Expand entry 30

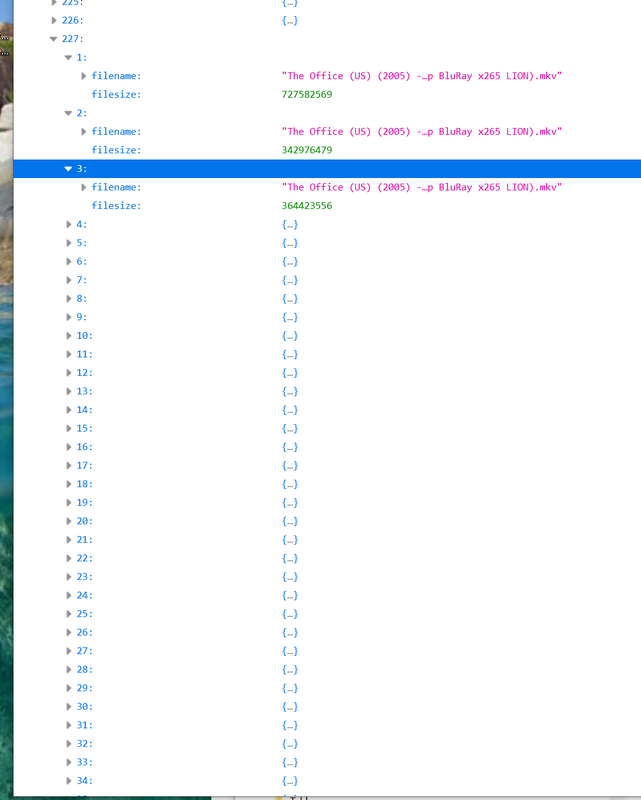tap(69, 706)
